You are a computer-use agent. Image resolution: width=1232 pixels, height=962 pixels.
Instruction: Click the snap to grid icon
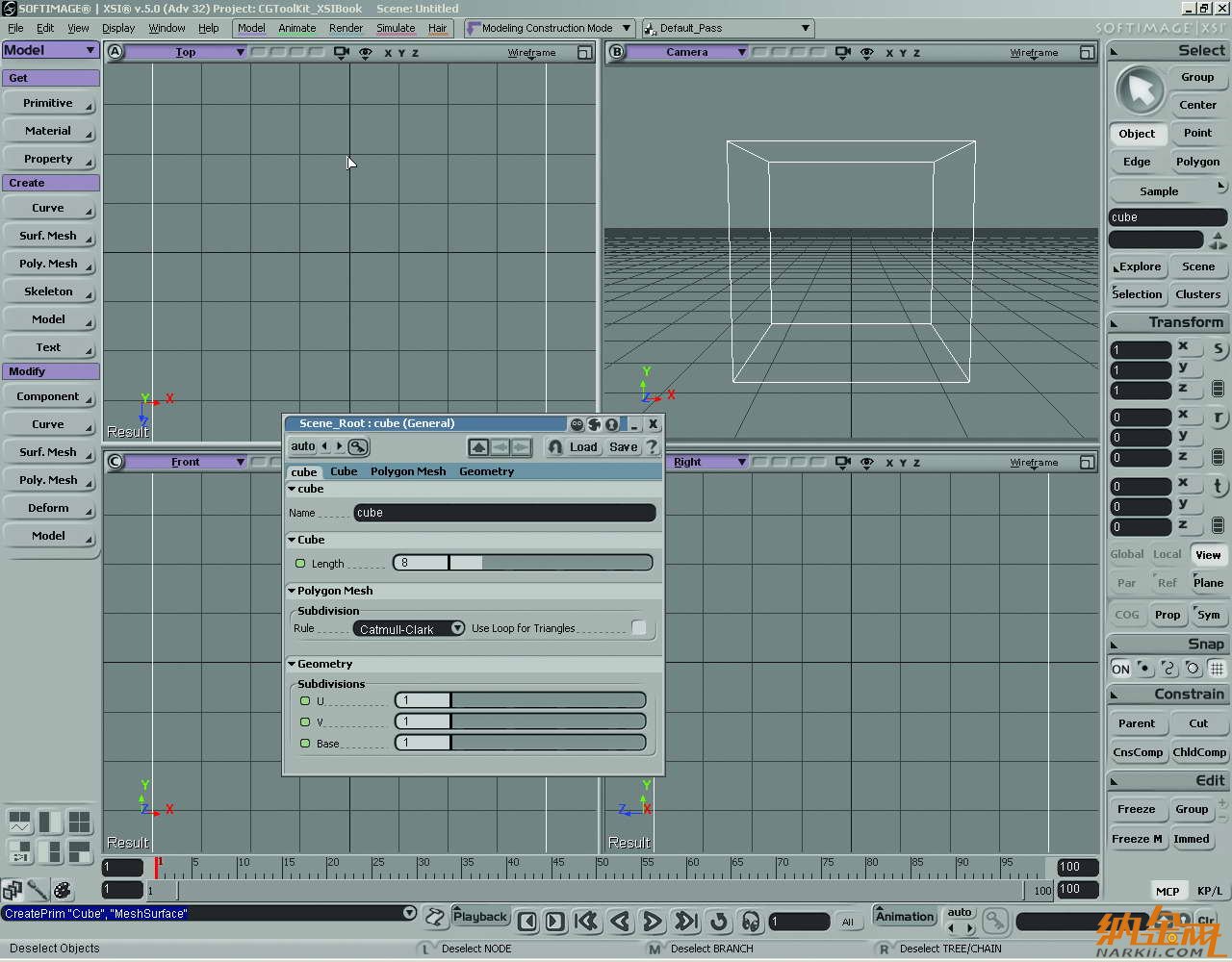[x=1217, y=669]
